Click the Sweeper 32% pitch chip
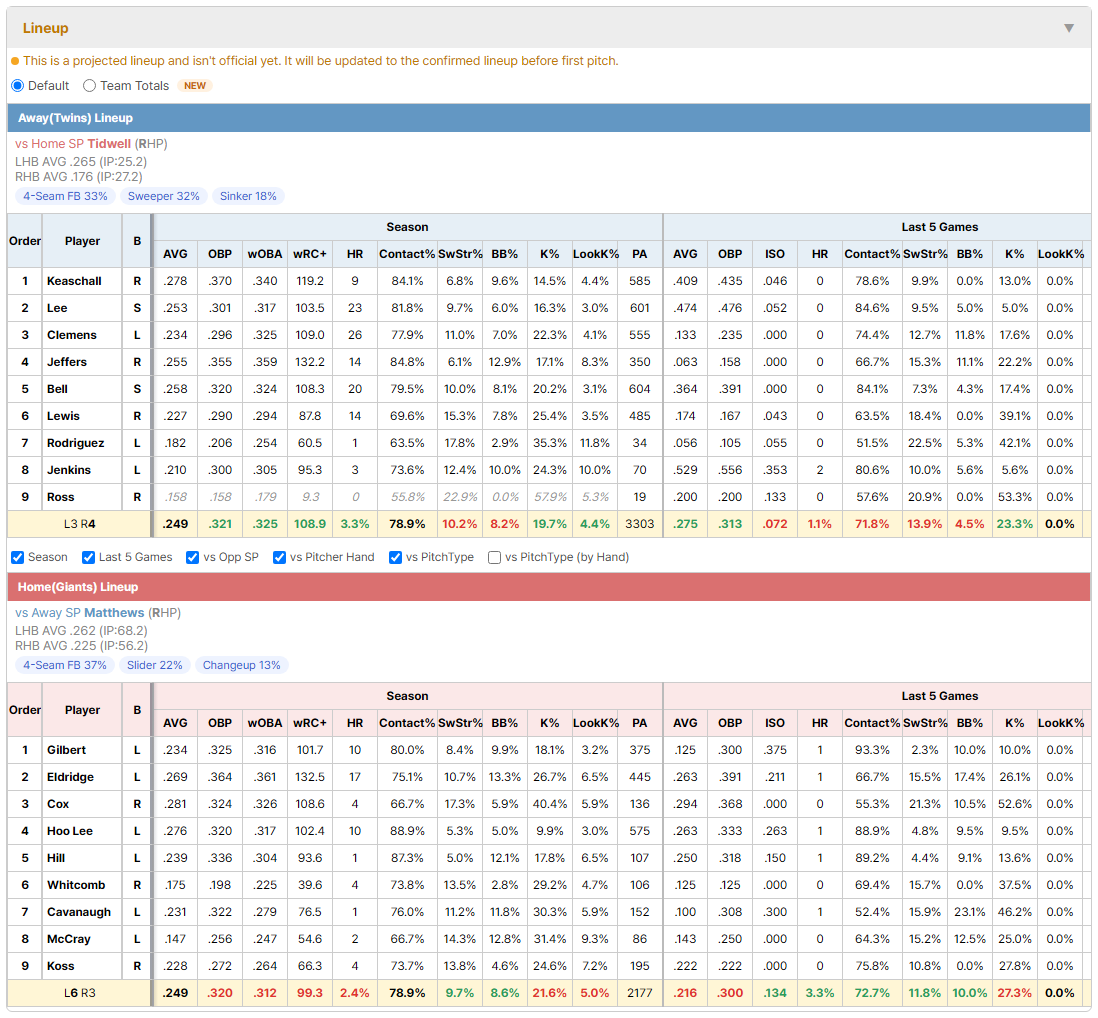The image size is (1098, 1018). (163, 196)
